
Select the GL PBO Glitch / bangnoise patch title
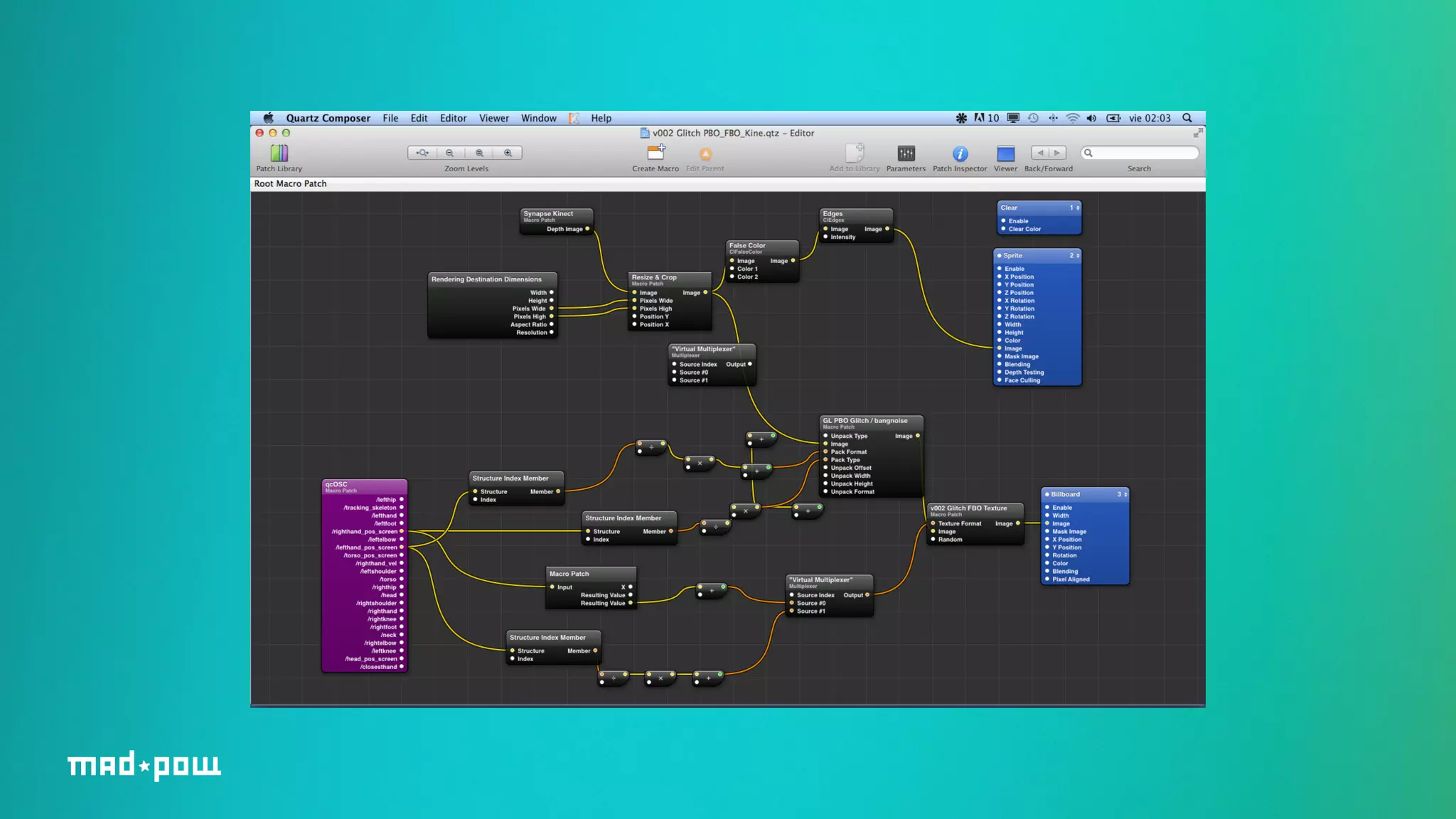865,420
